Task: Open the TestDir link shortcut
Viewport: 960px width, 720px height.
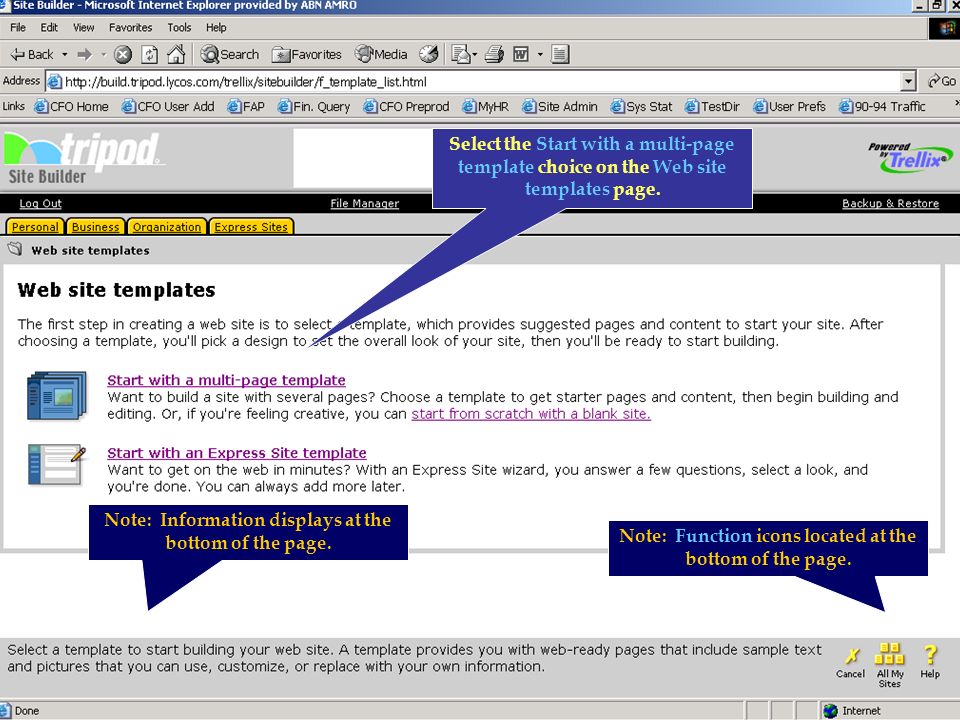Action: 712,107
